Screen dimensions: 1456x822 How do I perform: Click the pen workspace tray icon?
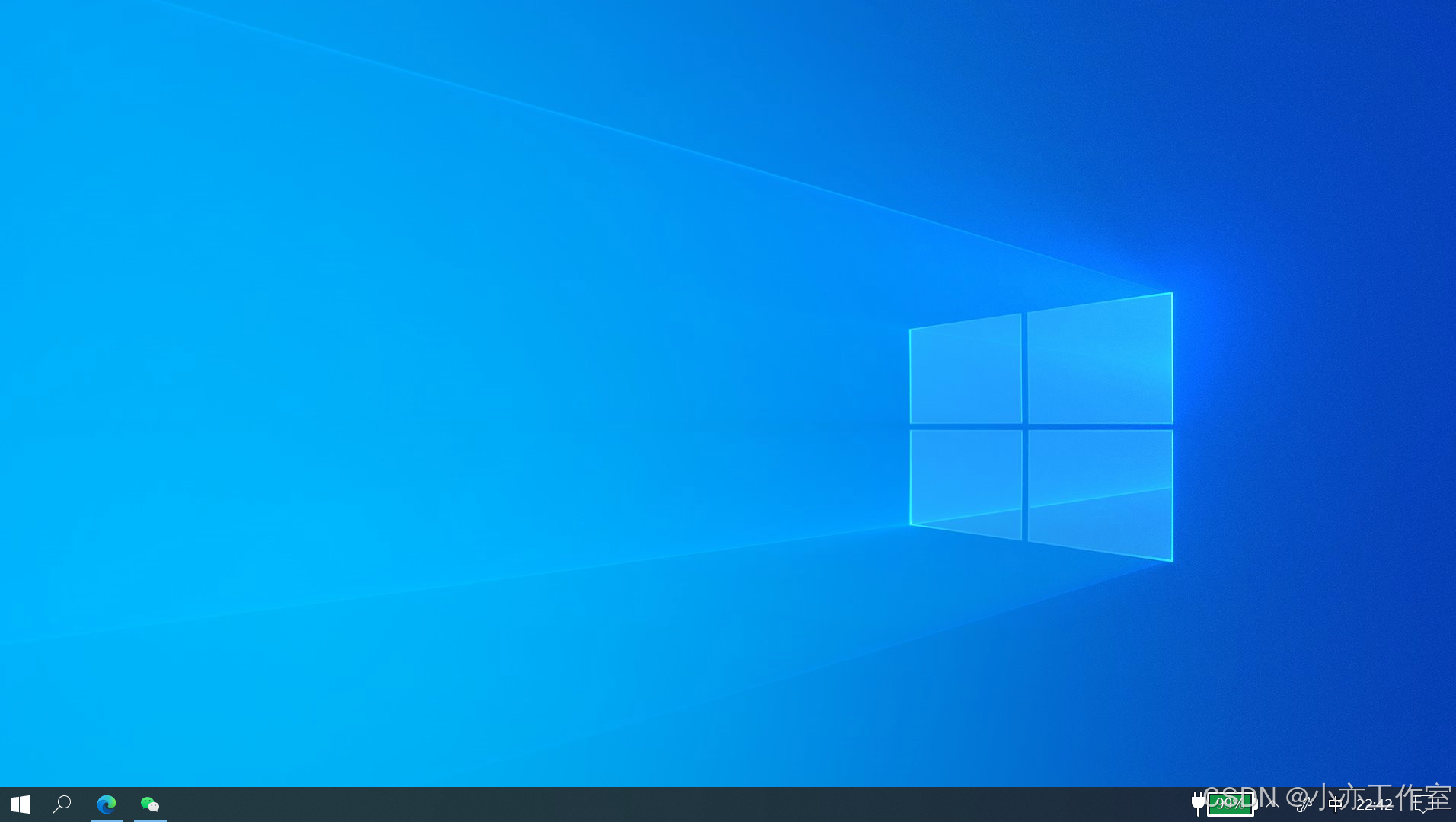(x=1305, y=804)
